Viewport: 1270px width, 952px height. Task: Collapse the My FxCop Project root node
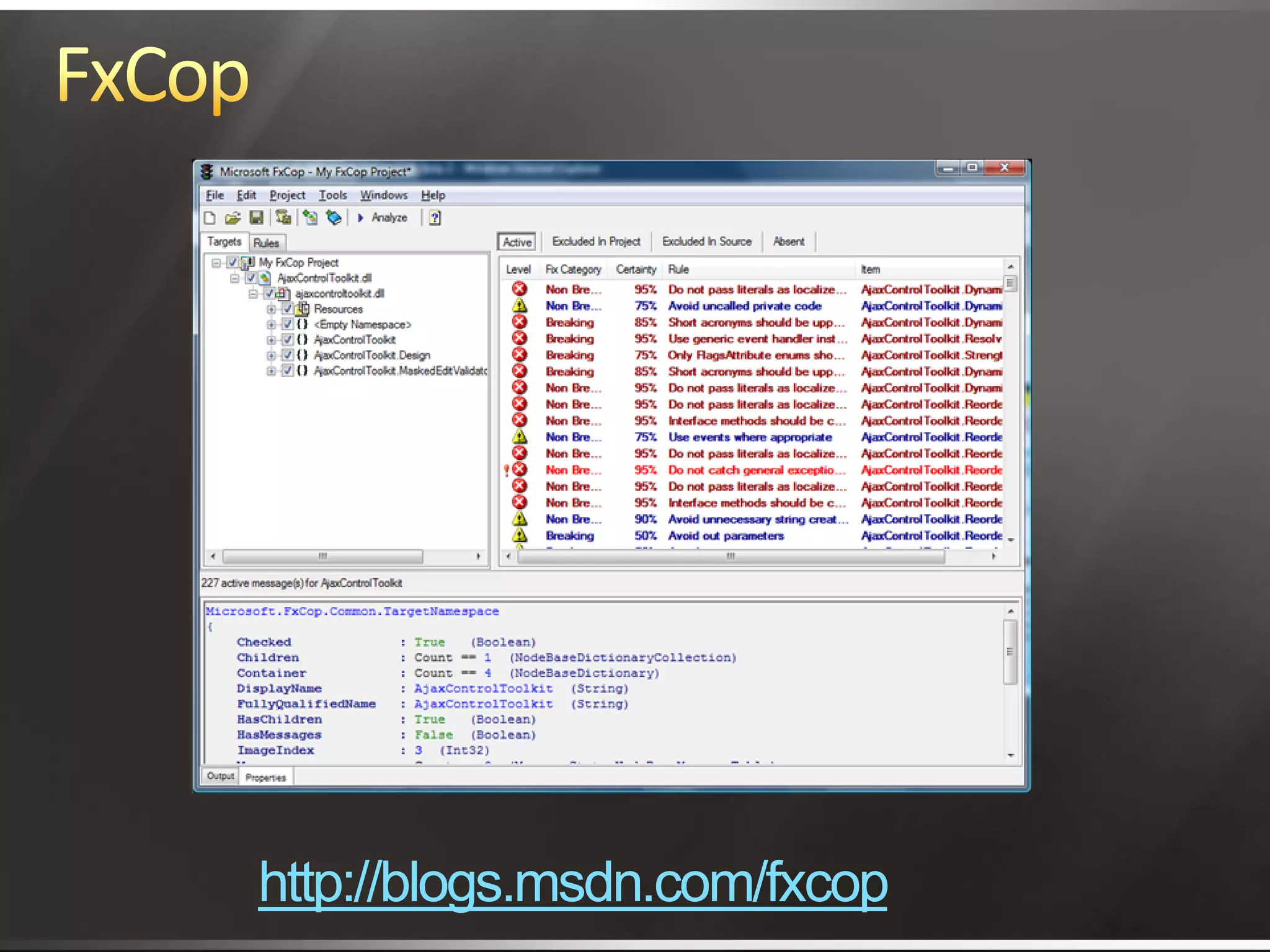[x=216, y=263]
